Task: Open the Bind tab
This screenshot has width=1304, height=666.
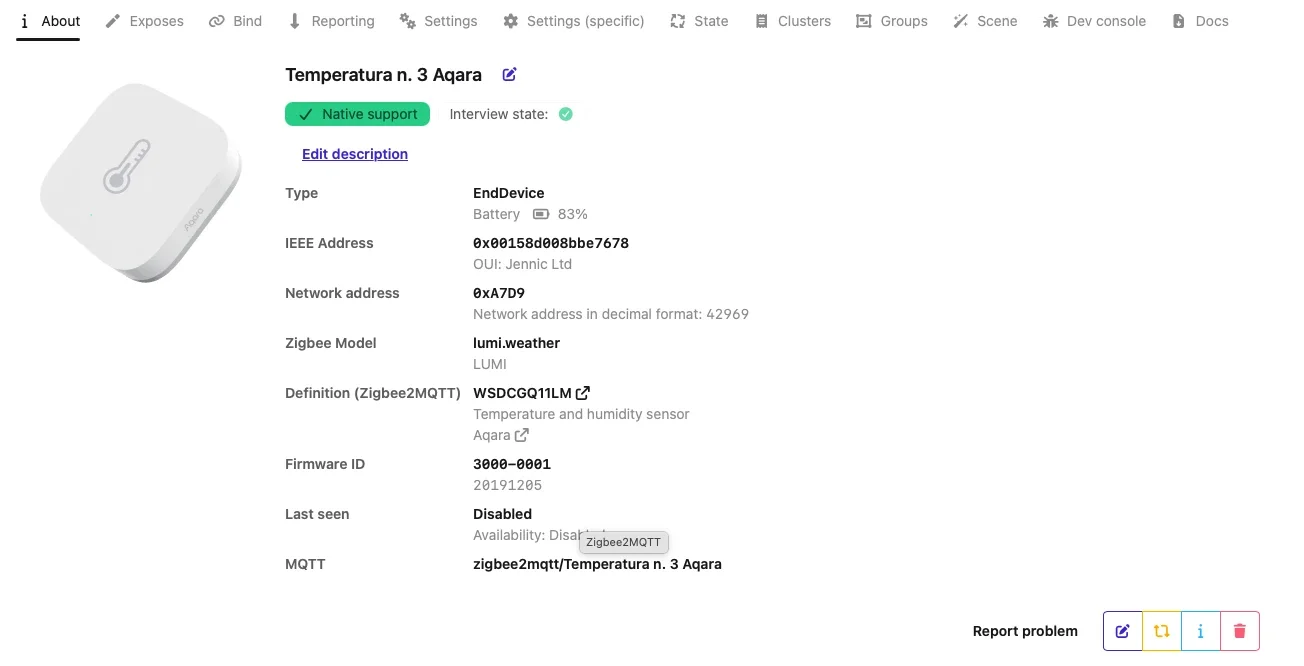Action: point(235,21)
